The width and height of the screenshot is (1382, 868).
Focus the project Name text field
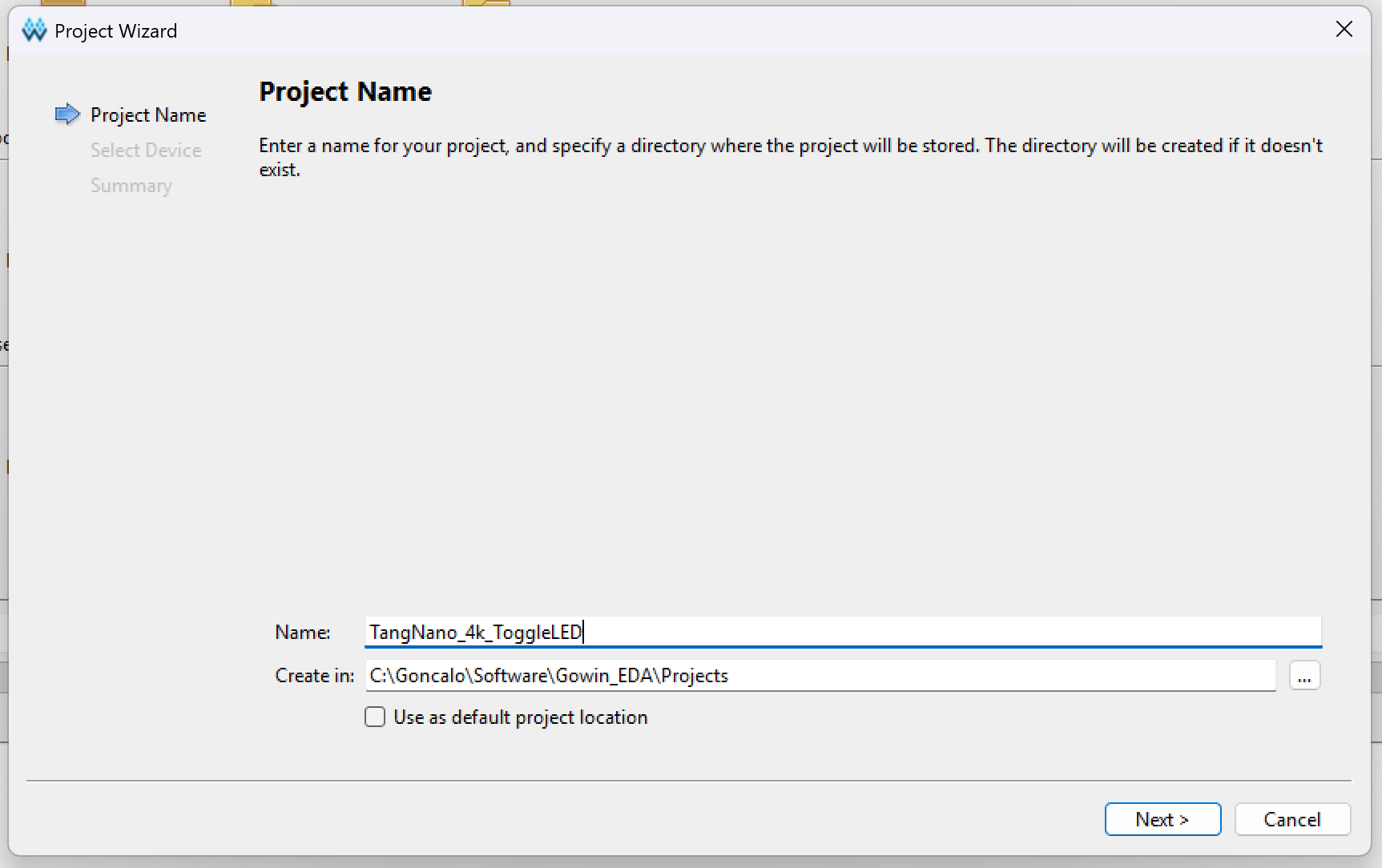pyautogui.click(x=843, y=632)
